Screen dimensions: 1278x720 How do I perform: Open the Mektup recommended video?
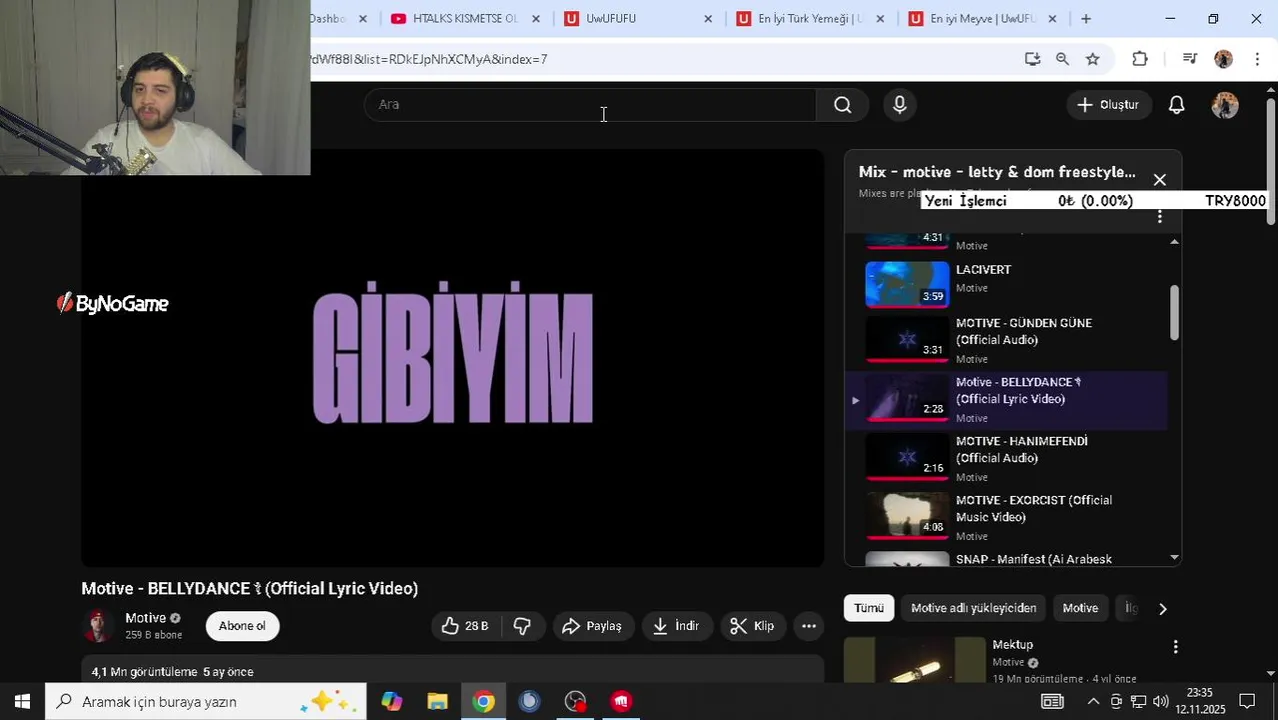(x=1012, y=645)
